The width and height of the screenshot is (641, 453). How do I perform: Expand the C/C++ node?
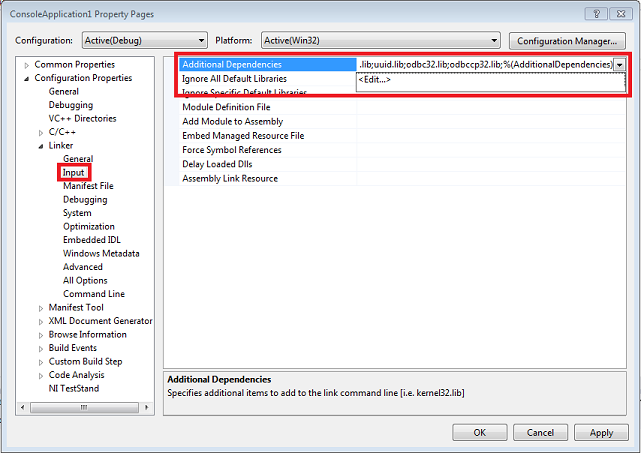pos(41,132)
